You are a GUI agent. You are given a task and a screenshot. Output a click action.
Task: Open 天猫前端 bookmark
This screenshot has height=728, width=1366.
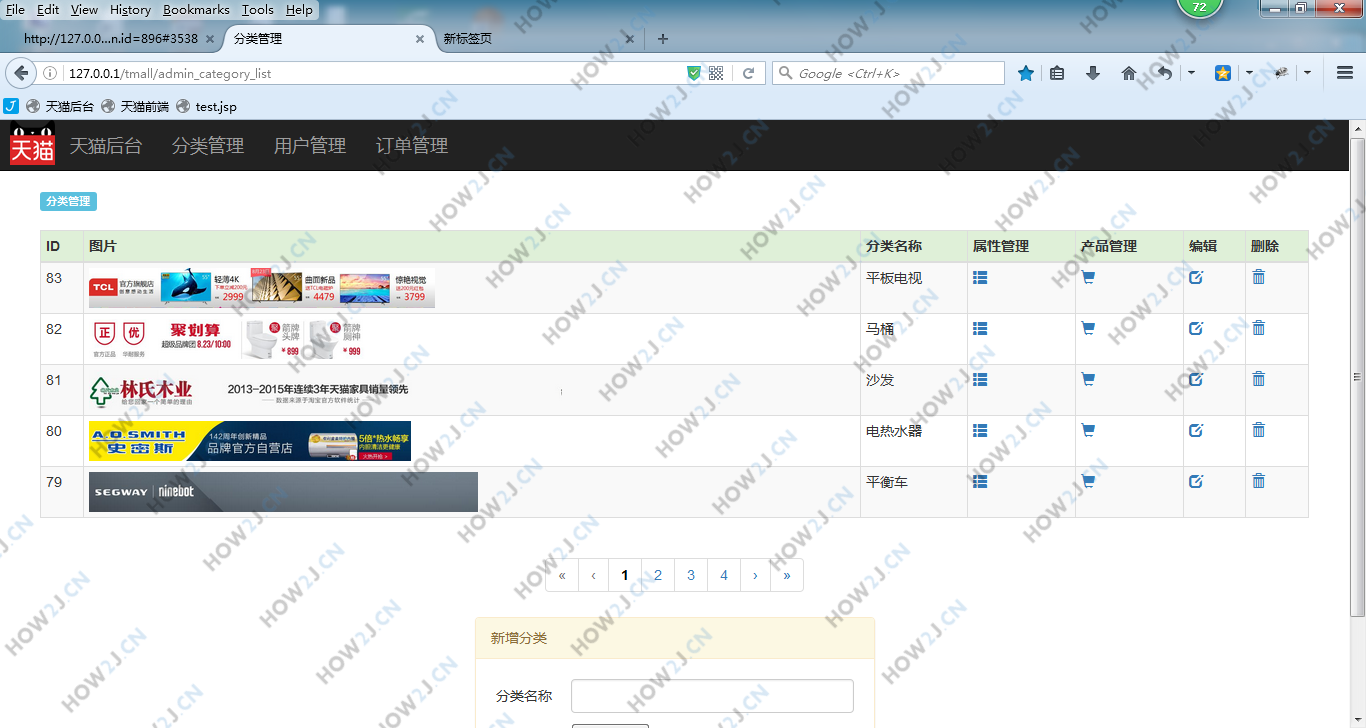tap(135, 106)
